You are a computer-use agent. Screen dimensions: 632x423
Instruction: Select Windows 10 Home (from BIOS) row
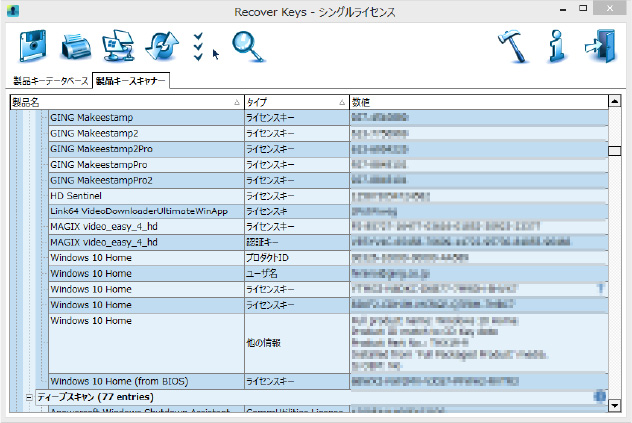point(328,381)
